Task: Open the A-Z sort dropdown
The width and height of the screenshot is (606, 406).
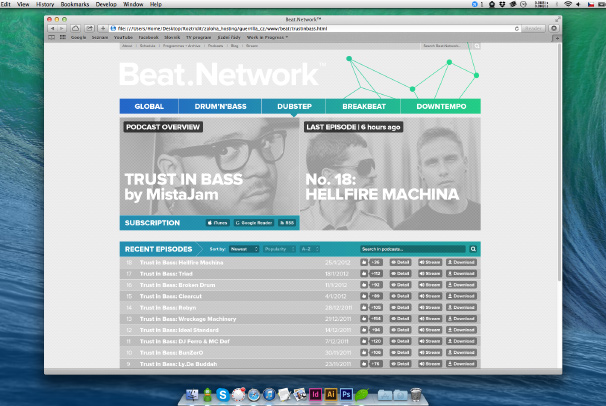Action: pos(310,248)
